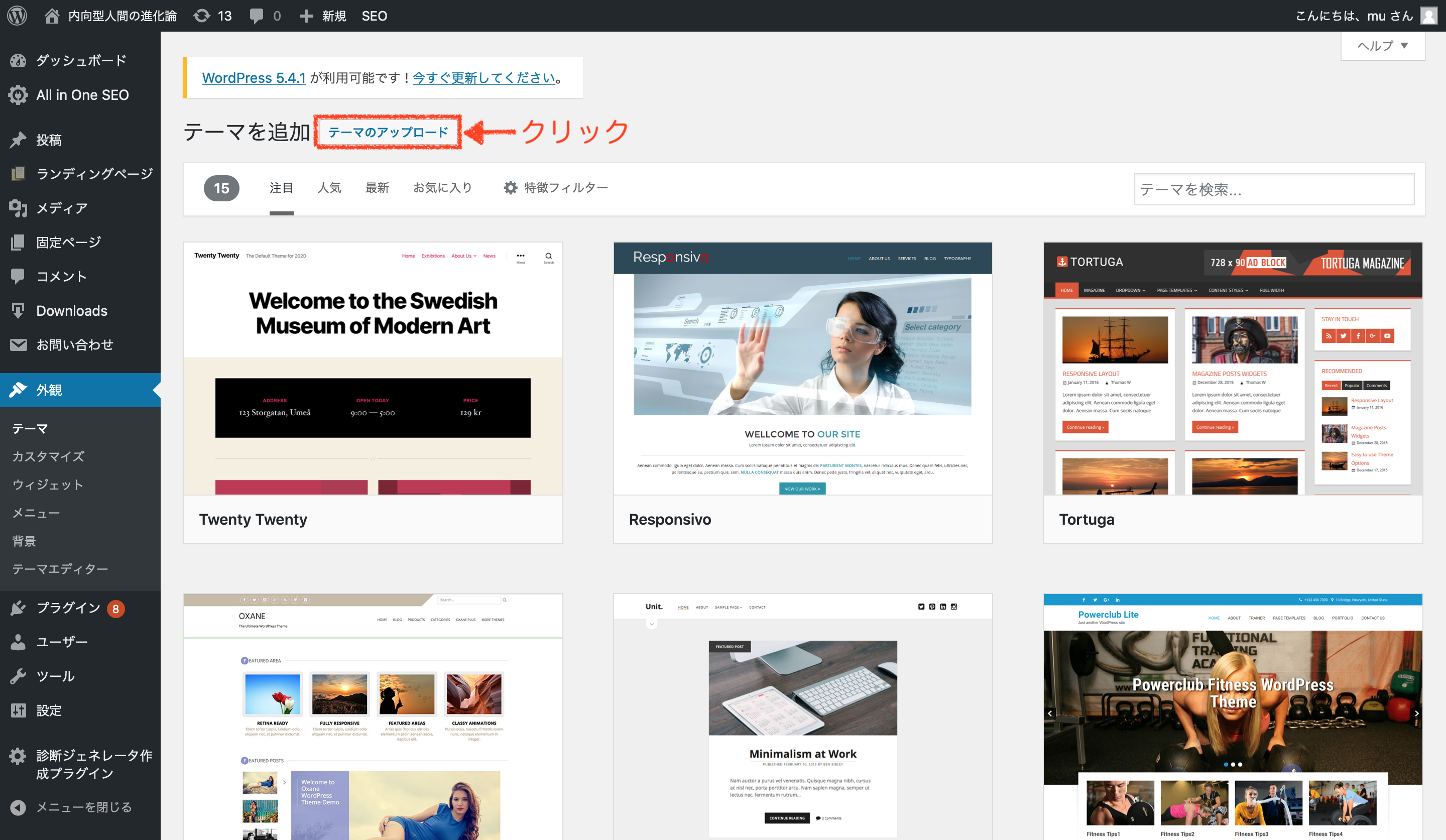Image resolution: width=1446 pixels, height=840 pixels.
Task: Click the 診断ジェネレータ作成プラグイン gear icon
Action: 19,756
